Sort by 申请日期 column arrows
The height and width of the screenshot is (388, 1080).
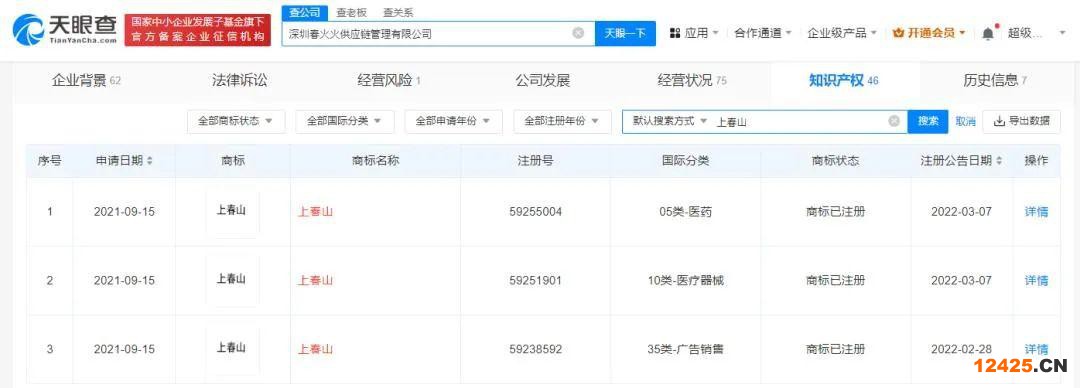(x=149, y=161)
